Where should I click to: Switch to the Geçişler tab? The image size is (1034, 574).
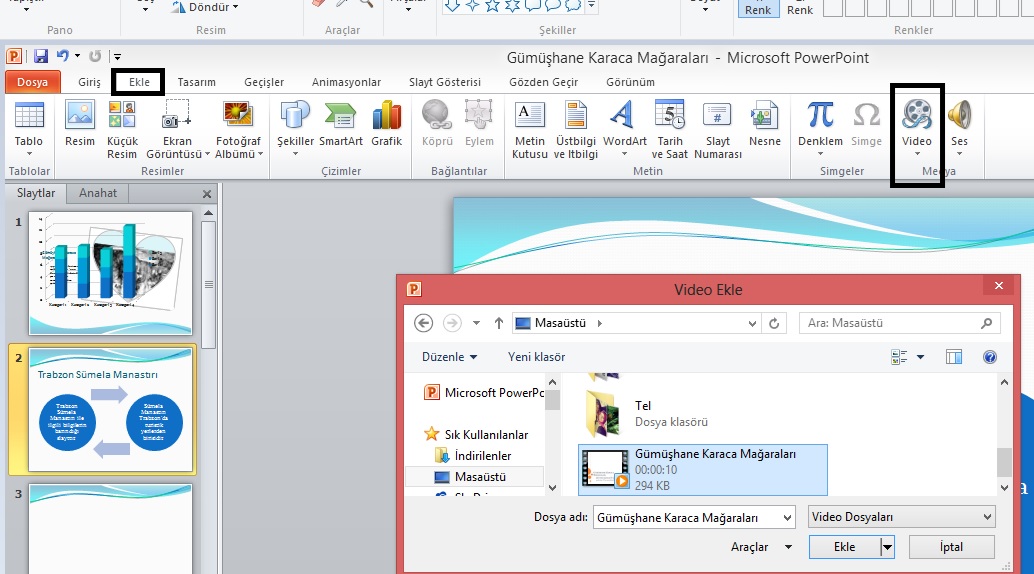point(264,82)
